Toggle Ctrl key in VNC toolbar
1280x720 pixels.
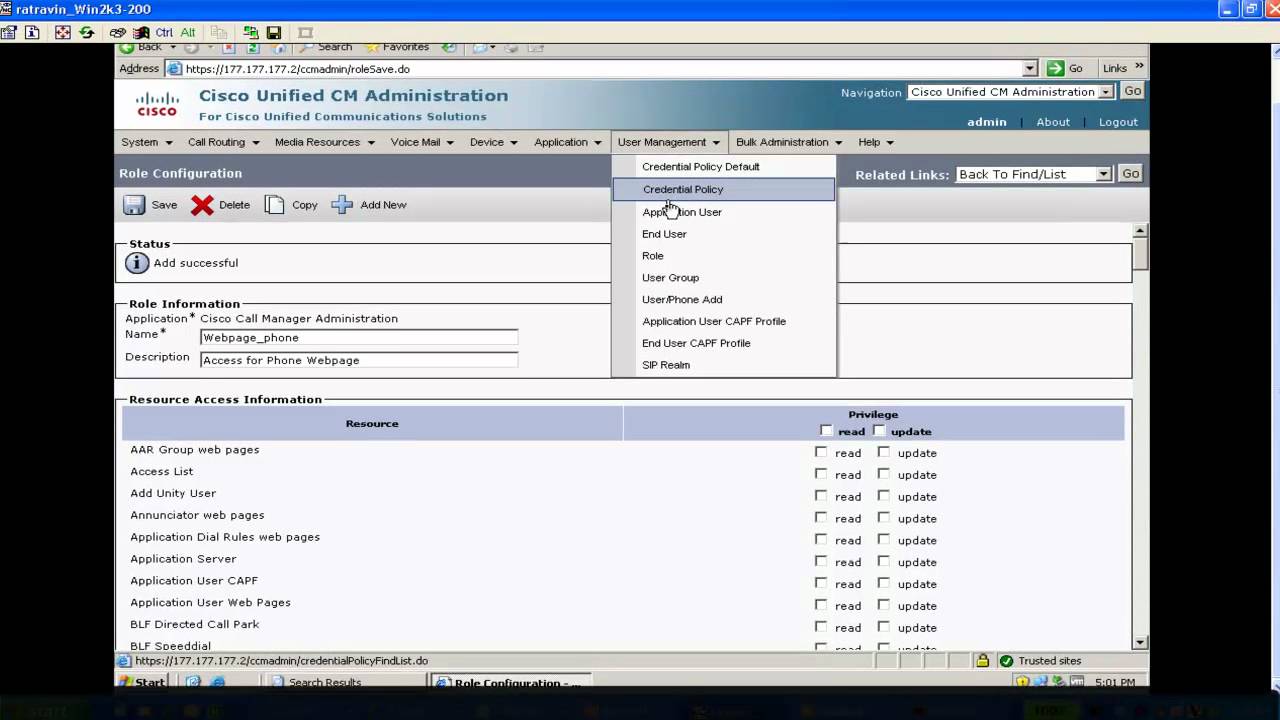(164, 32)
